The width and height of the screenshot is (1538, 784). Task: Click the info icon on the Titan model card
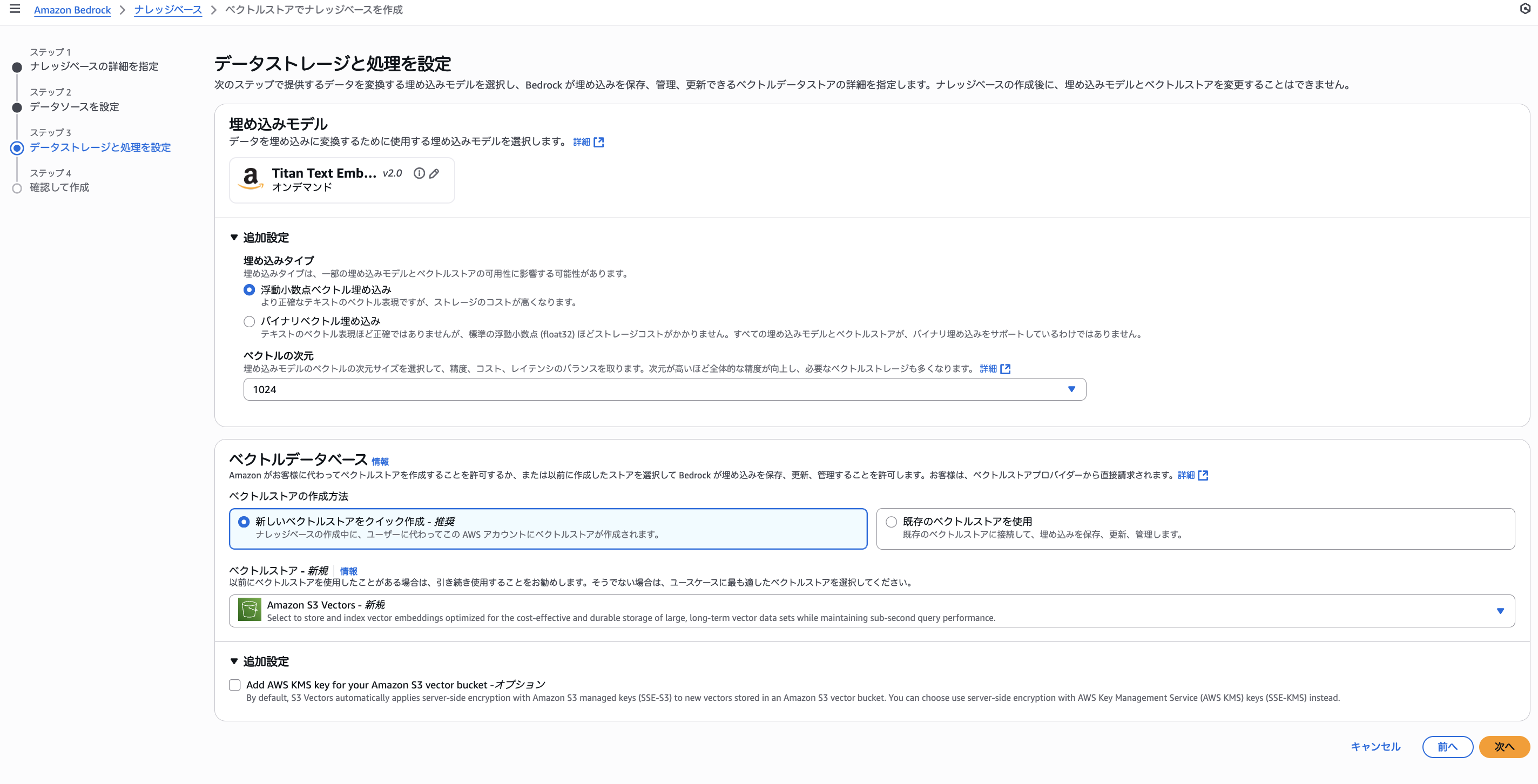[x=419, y=173]
